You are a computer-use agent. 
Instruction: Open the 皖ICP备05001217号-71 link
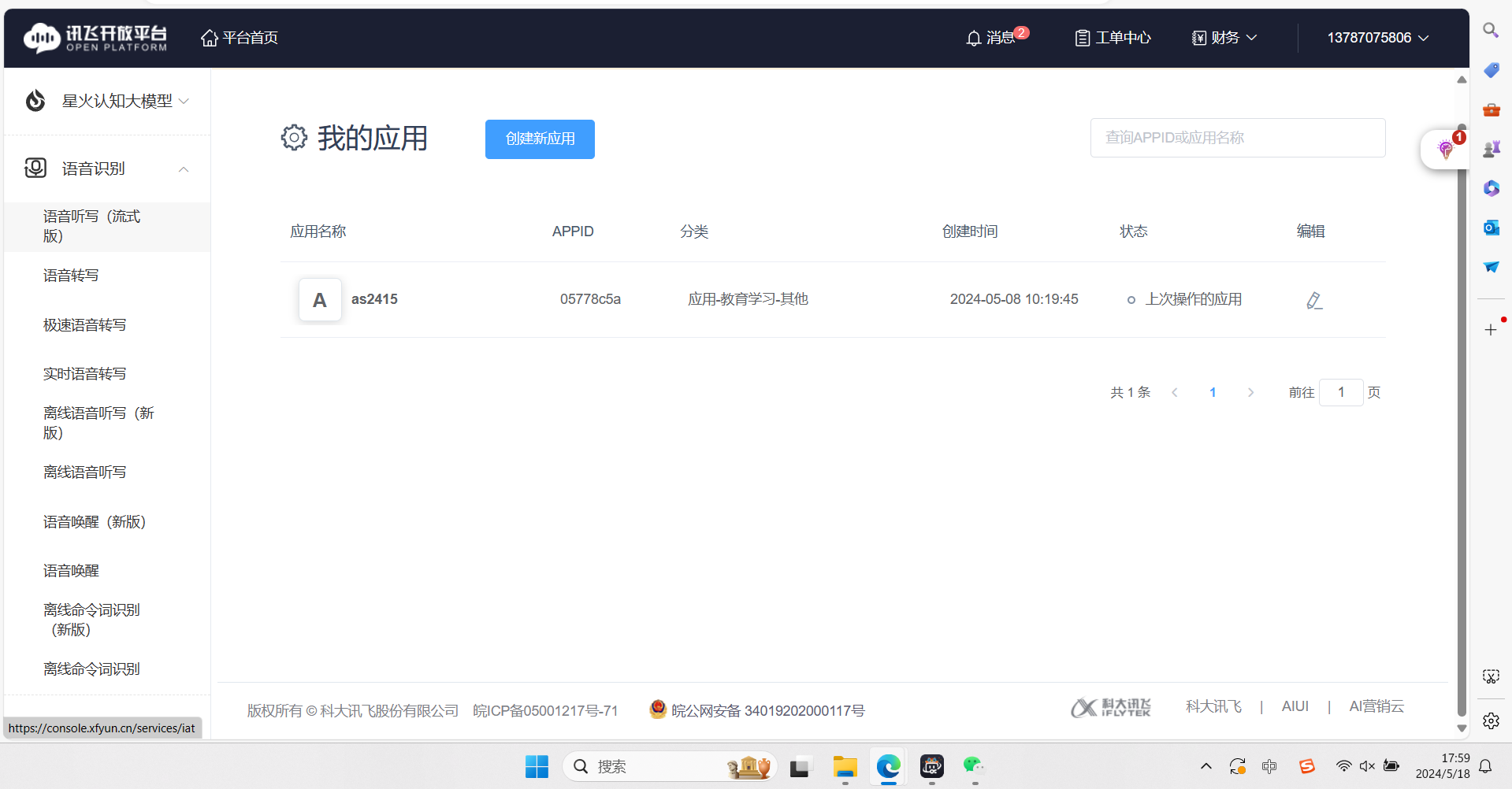pos(545,710)
